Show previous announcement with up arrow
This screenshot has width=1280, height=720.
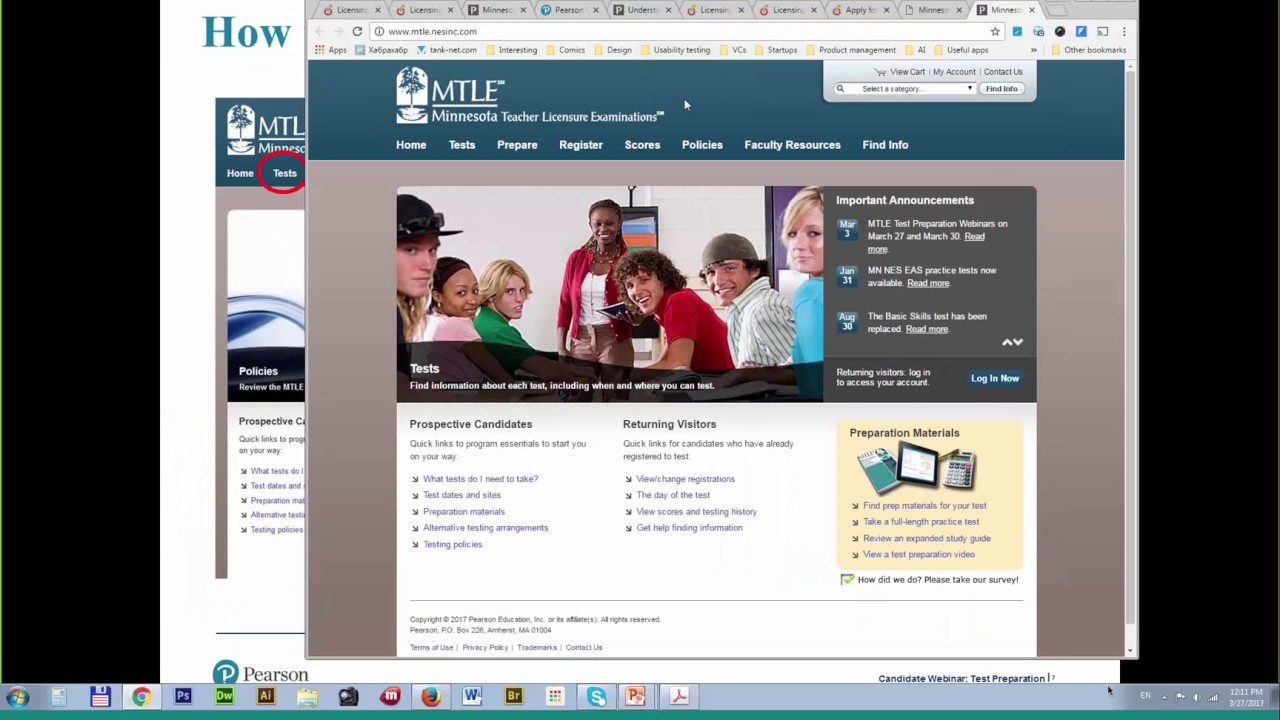pos(1007,342)
